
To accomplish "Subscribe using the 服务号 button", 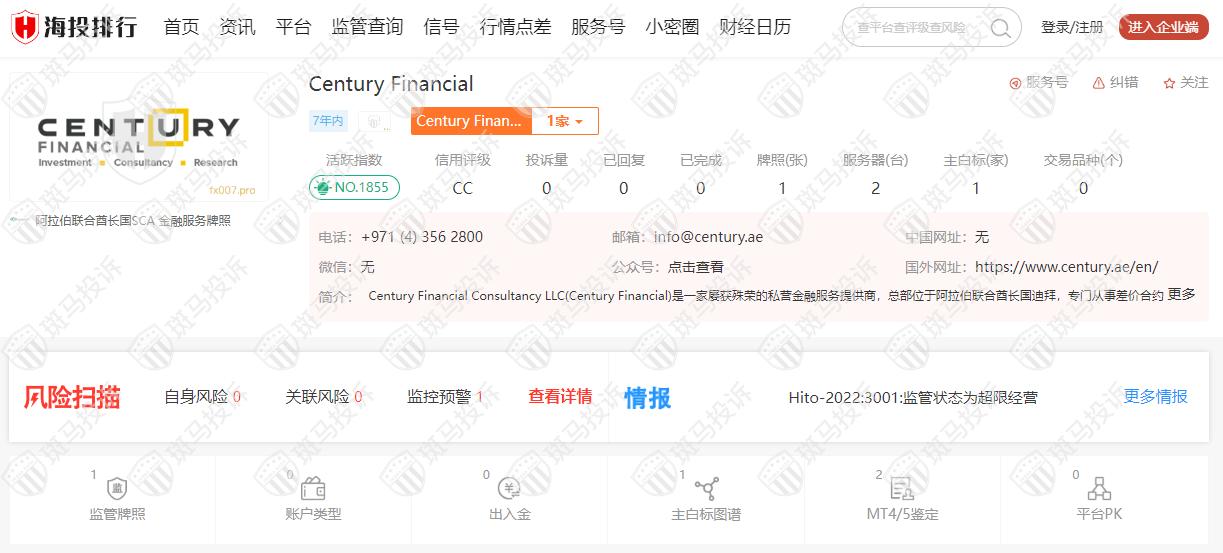I will click(1038, 83).
